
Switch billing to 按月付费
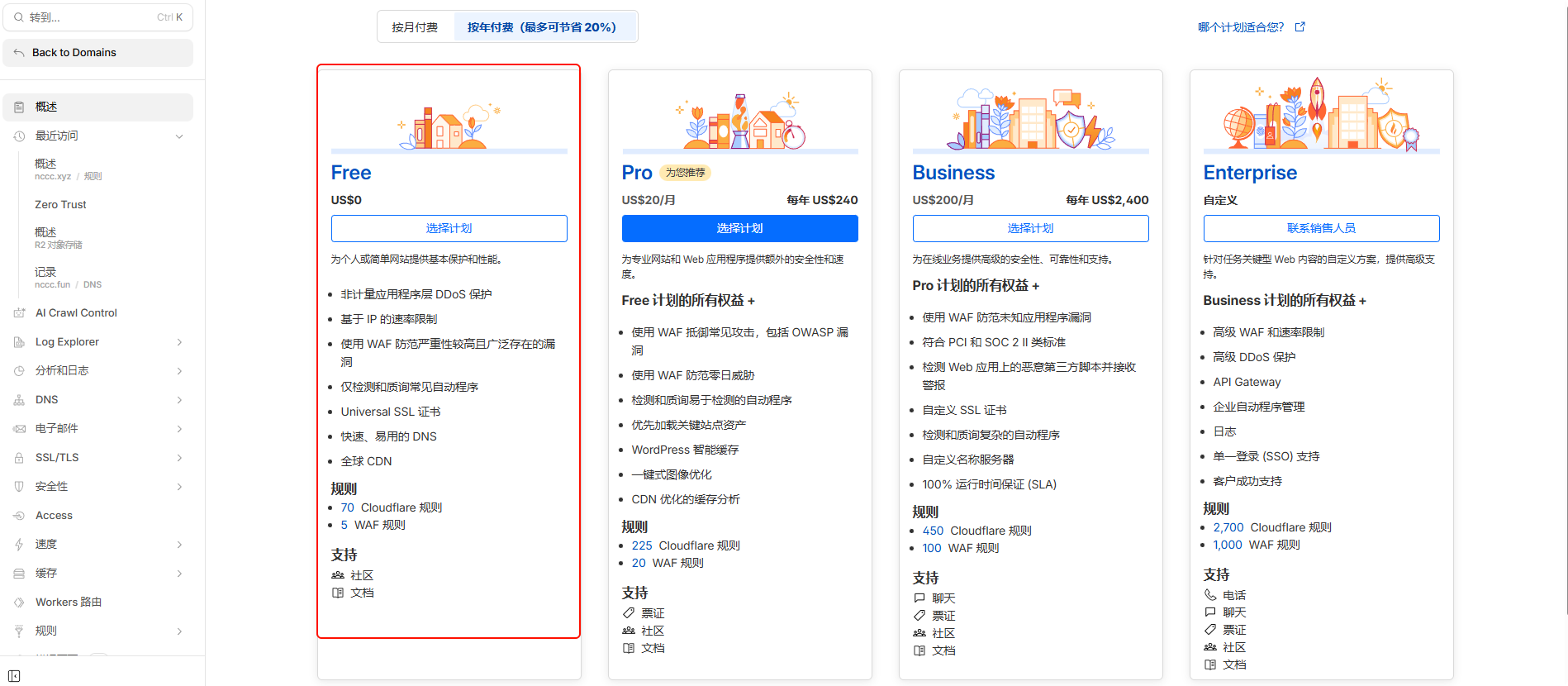[415, 27]
